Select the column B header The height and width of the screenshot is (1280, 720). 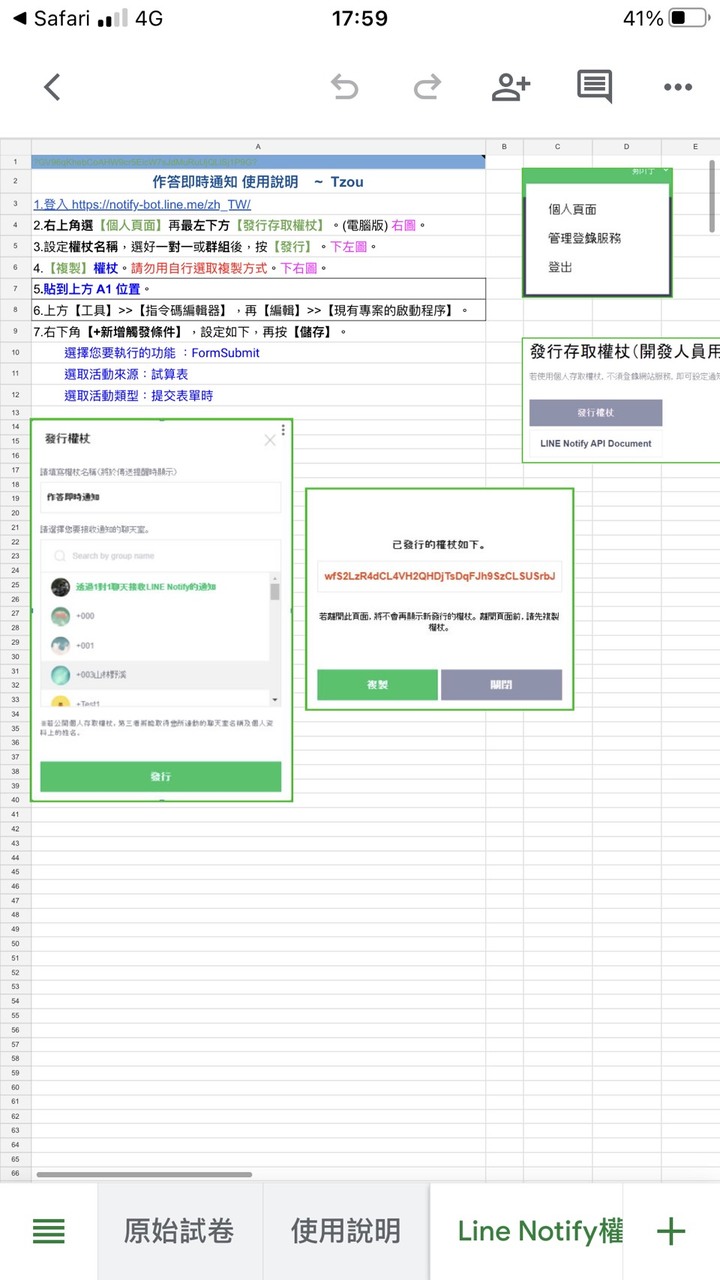pos(504,146)
